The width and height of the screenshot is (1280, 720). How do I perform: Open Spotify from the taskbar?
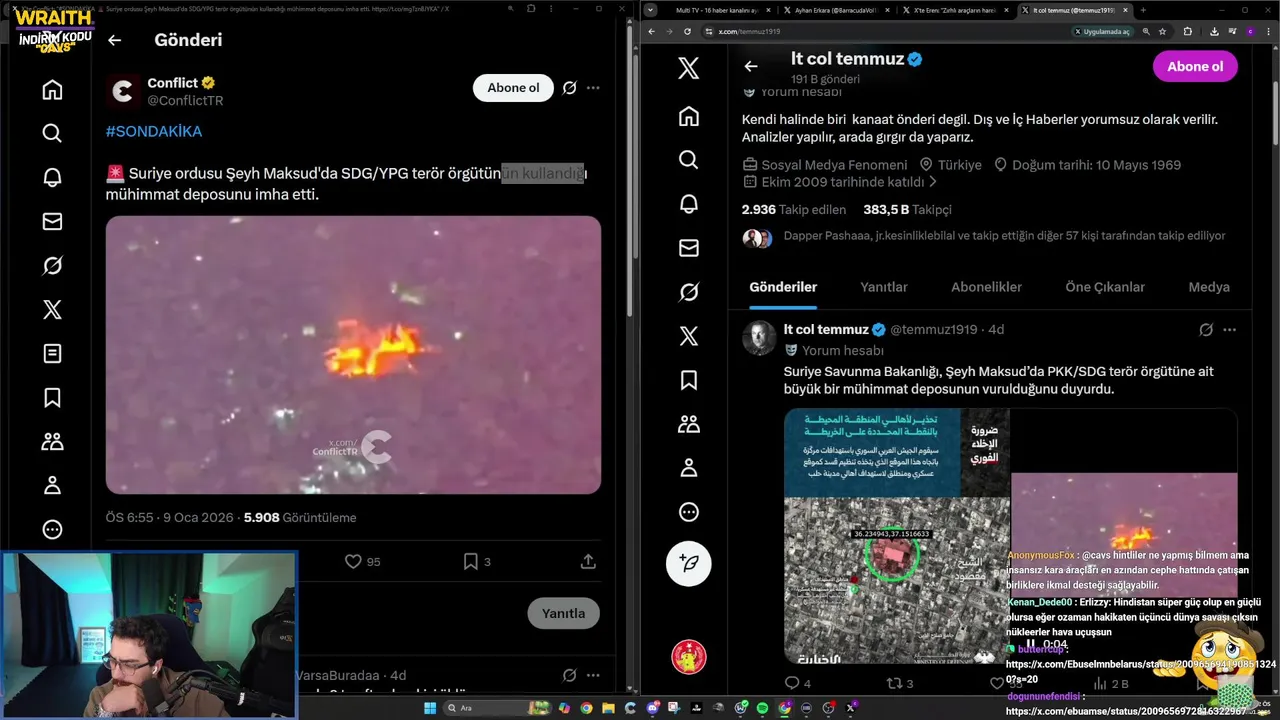(x=762, y=708)
